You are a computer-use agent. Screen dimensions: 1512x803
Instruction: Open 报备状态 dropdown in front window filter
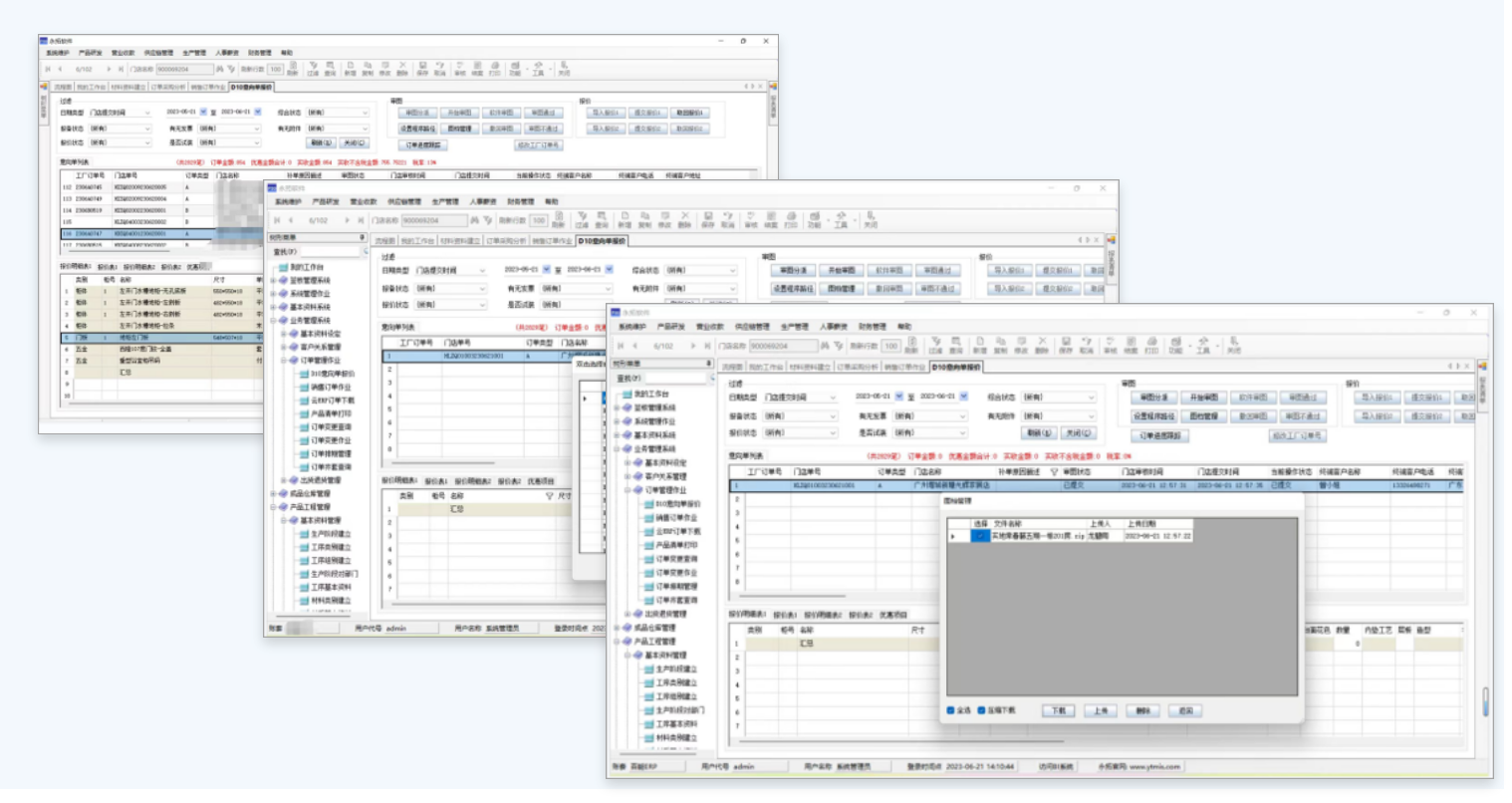point(799,415)
